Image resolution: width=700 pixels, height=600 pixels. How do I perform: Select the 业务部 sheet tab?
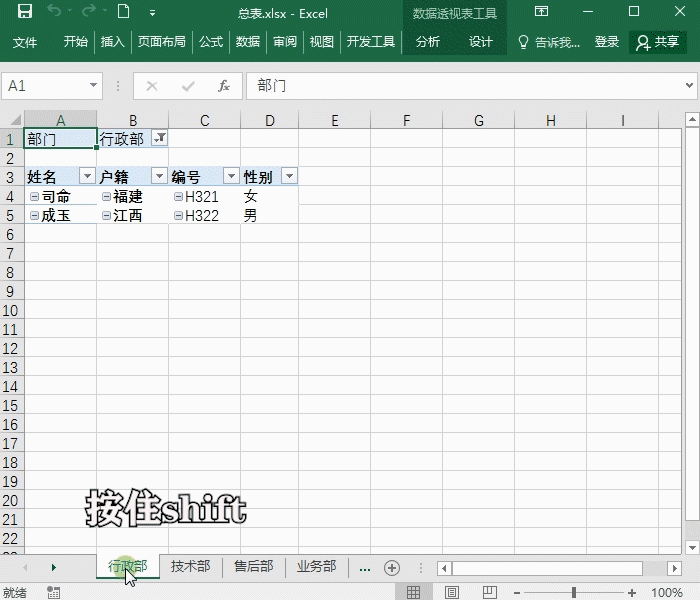tap(317, 567)
